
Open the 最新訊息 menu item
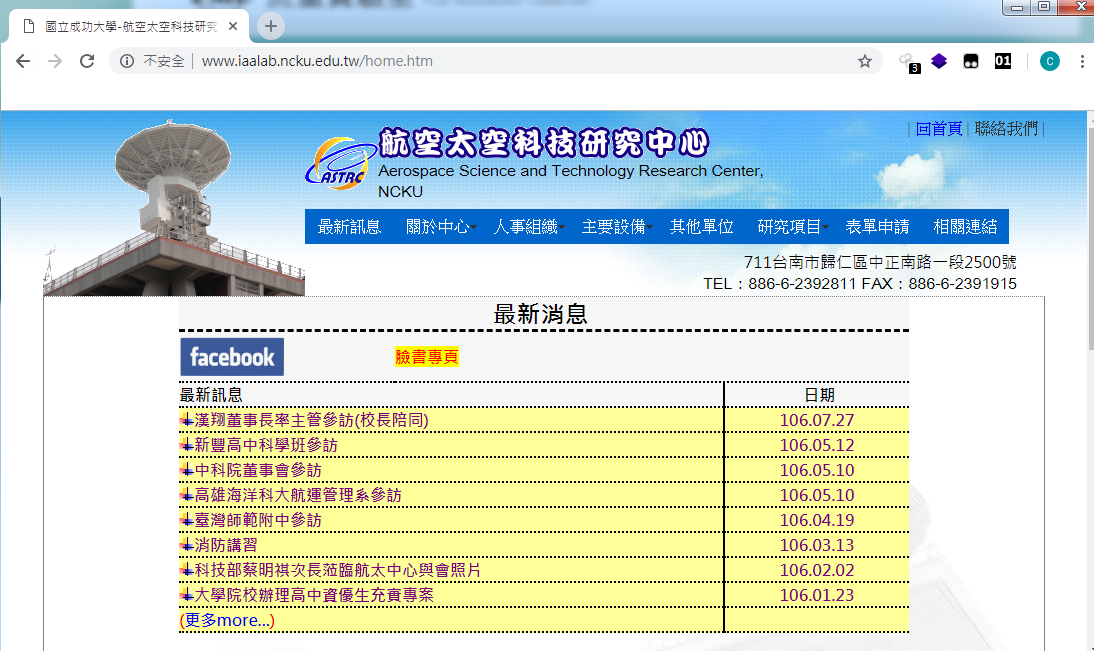tap(349, 227)
